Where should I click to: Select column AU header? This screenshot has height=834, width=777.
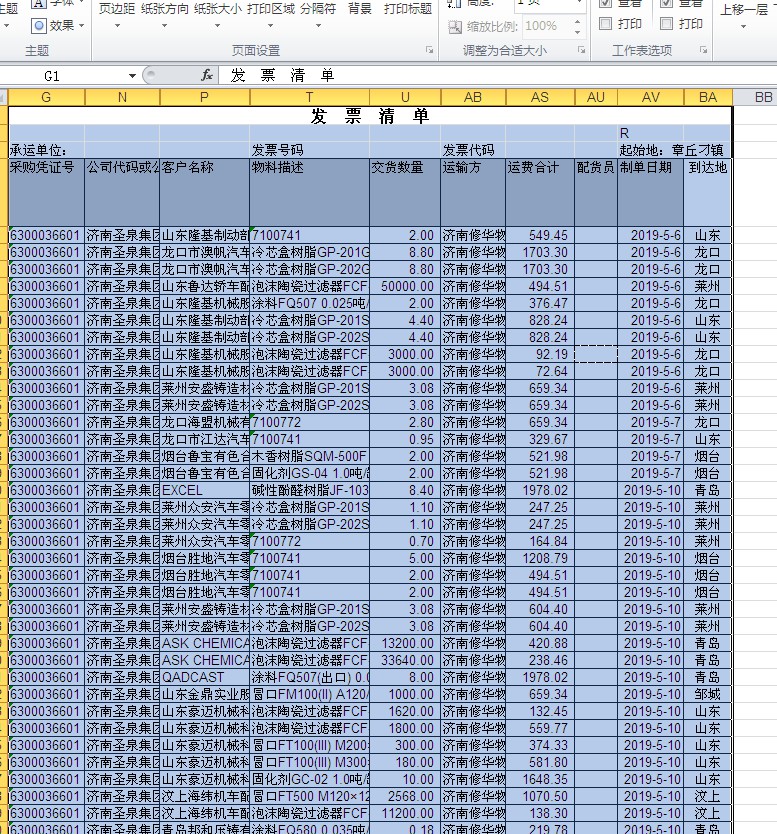(x=596, y=97)
